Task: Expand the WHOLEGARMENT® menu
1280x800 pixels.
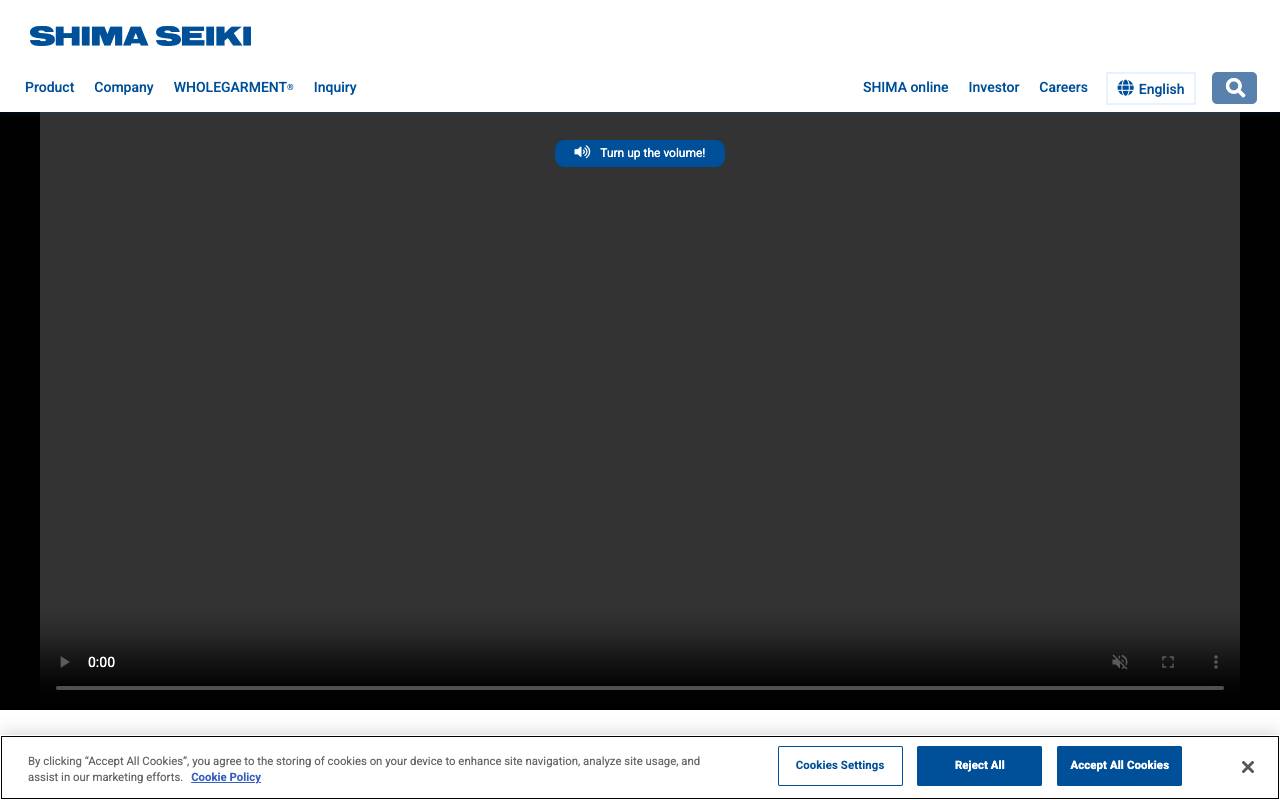Action: click(233, 87)
